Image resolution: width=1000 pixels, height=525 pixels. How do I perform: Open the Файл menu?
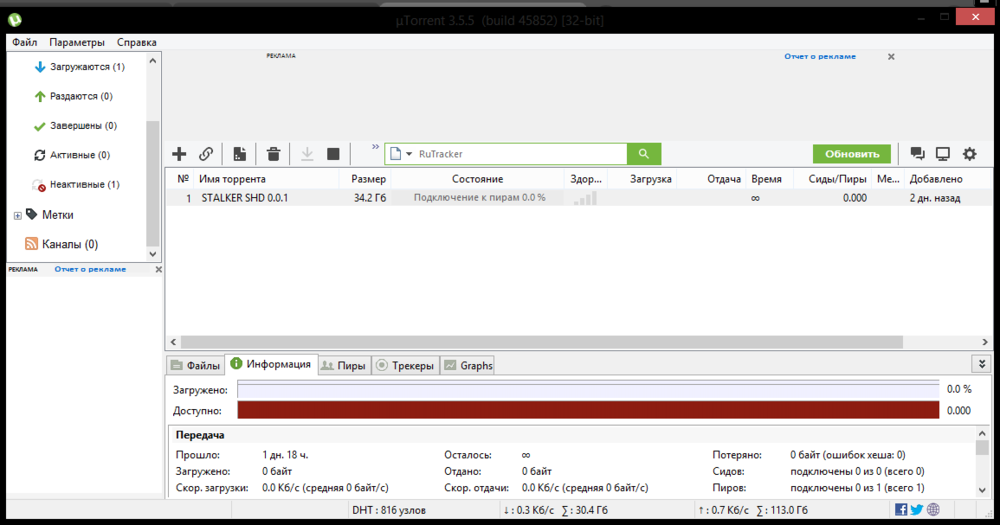(x=24, y=42)
